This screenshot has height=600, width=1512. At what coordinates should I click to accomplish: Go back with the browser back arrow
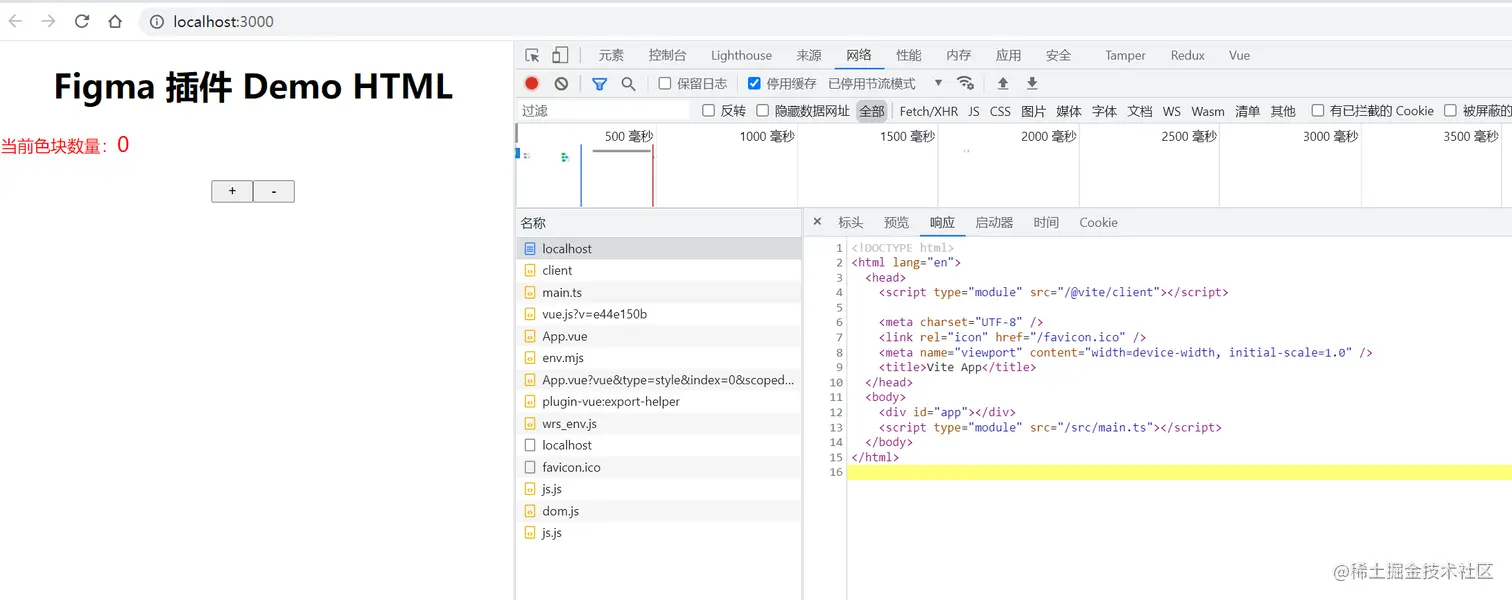click(16, 21)
